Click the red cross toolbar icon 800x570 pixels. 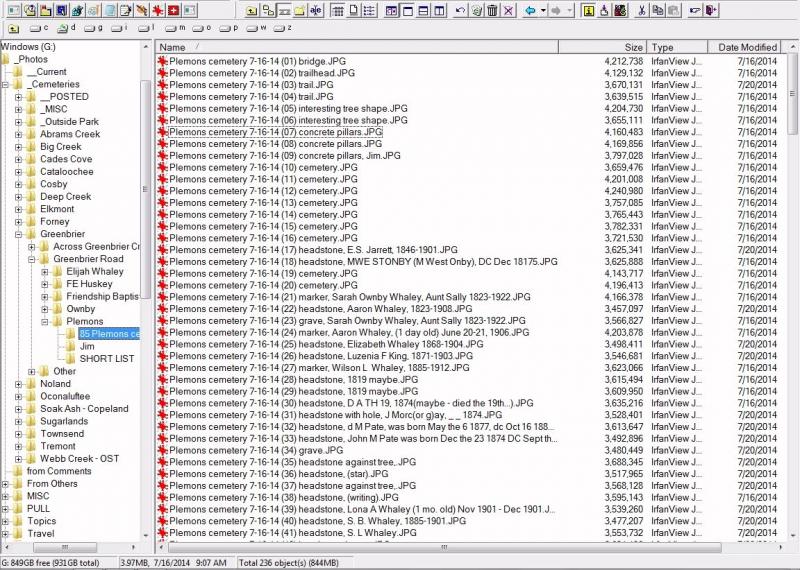[x=173, y=10]
